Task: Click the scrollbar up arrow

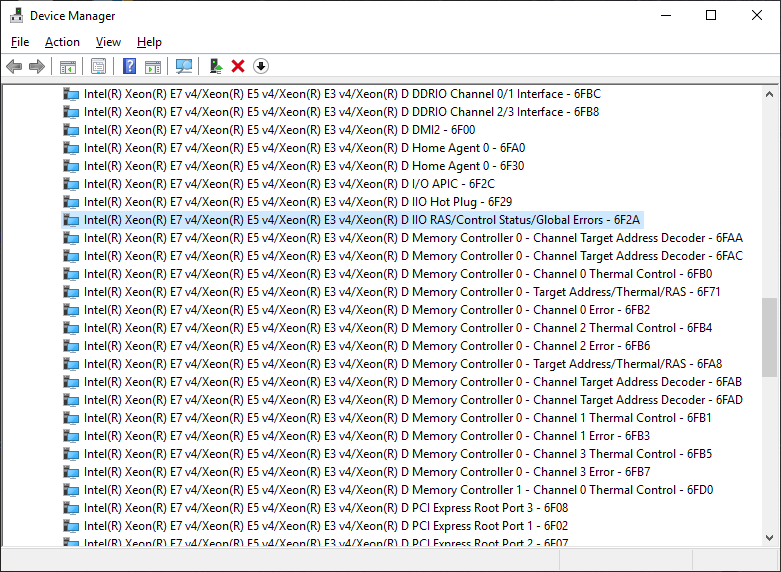Action: coord(770,94)
